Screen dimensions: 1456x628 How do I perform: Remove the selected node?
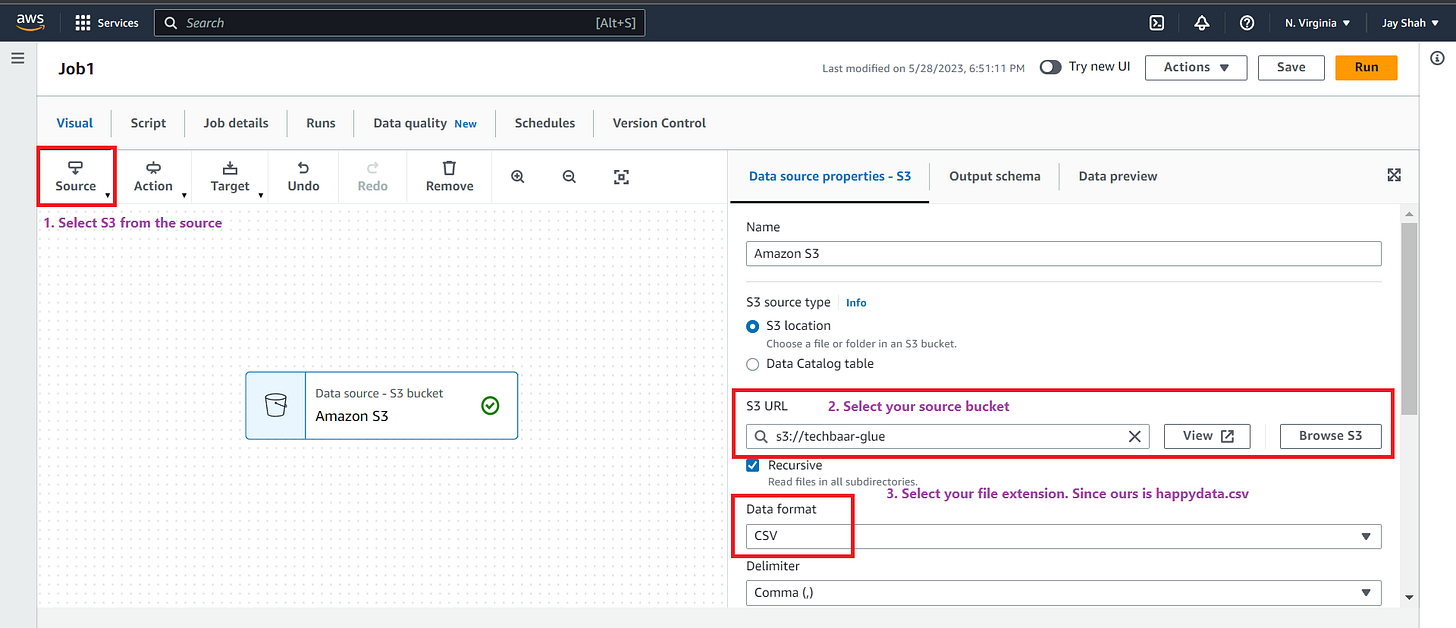[x=449, y=177]
